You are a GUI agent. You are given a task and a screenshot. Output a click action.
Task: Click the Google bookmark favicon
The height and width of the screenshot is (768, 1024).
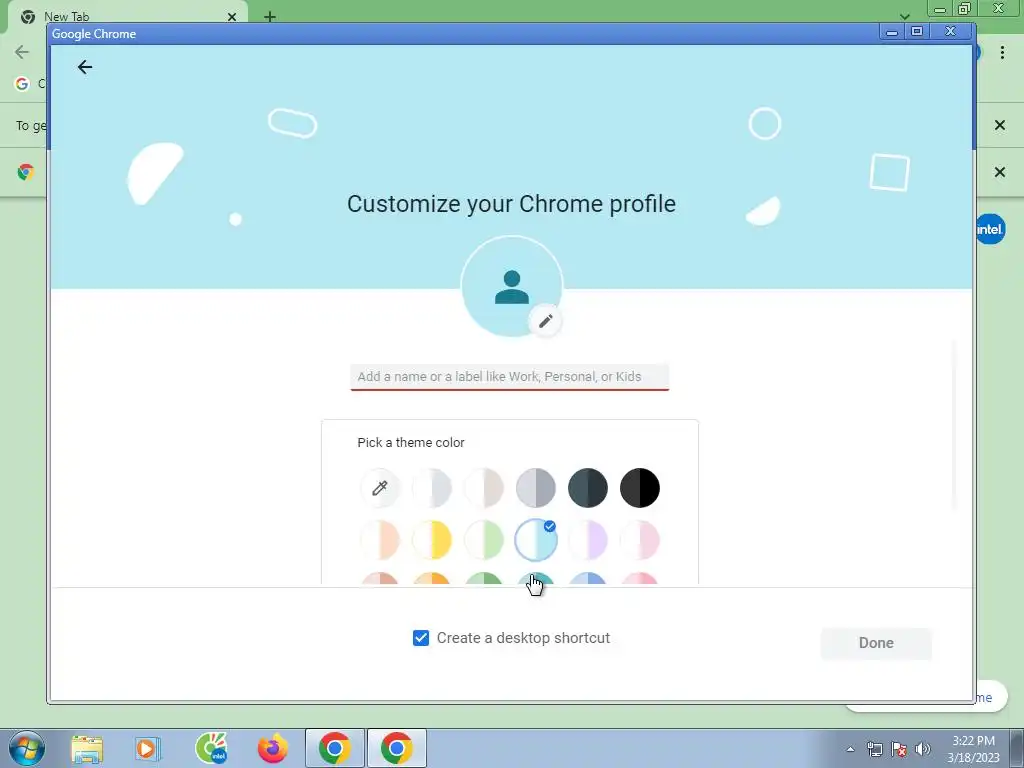22,84
